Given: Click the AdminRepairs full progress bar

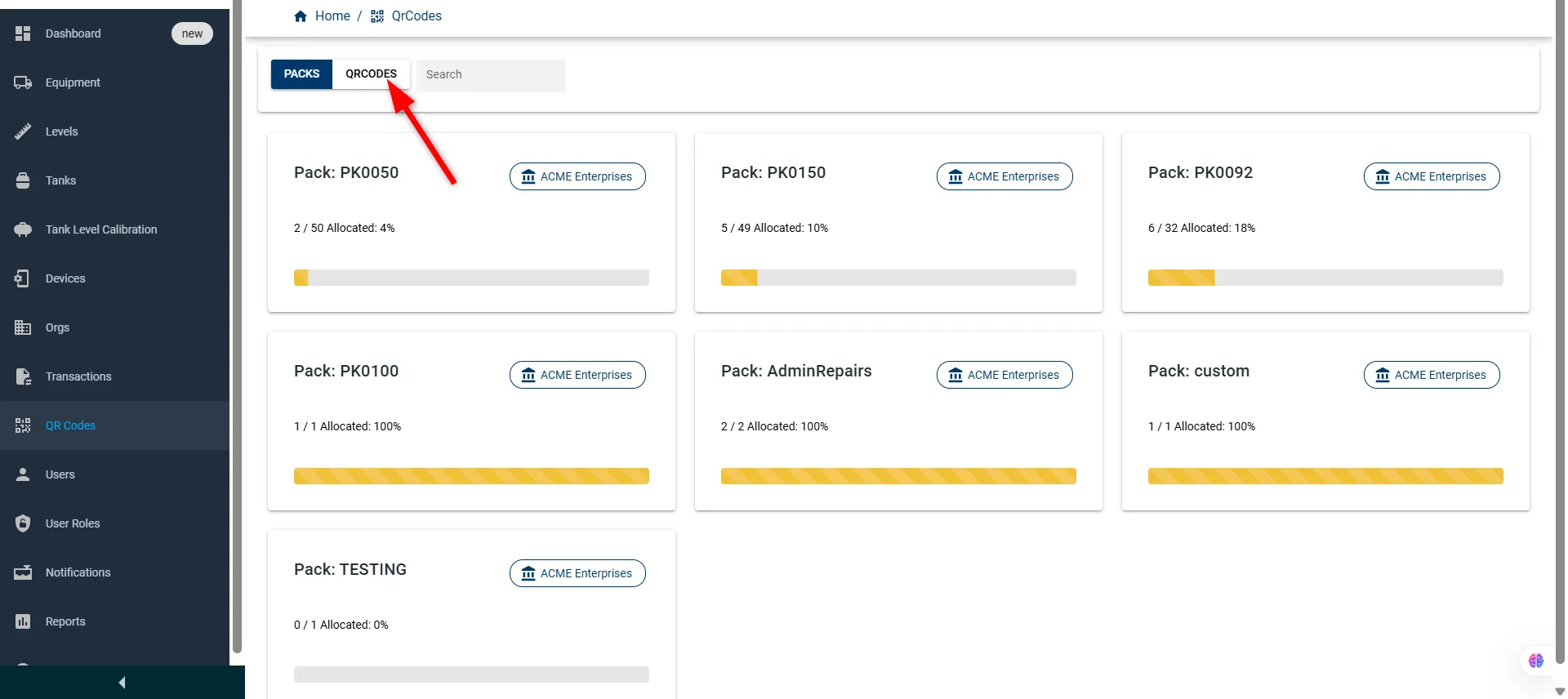Looking at the screenshot, I should click(x=898, y=476).
